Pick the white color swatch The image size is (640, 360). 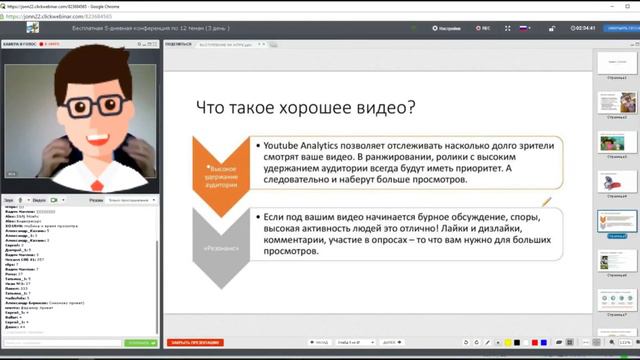click(x=526, y=342)
